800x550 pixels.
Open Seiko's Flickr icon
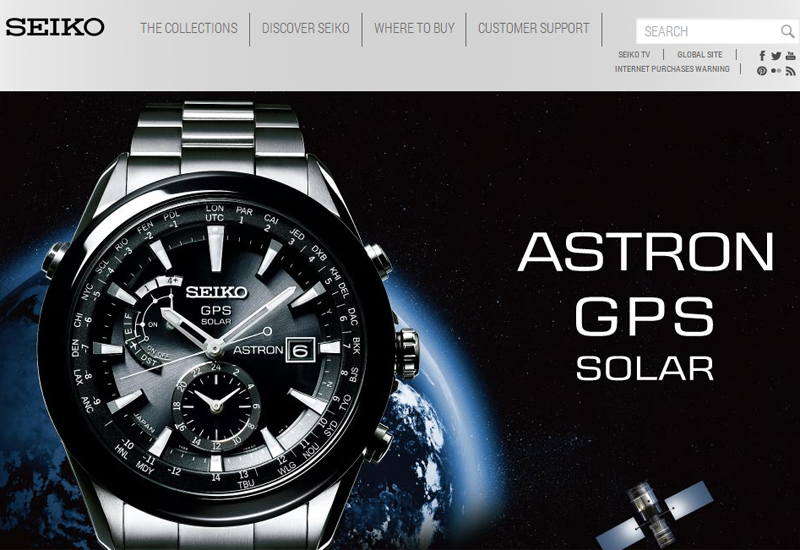point(776,71)
